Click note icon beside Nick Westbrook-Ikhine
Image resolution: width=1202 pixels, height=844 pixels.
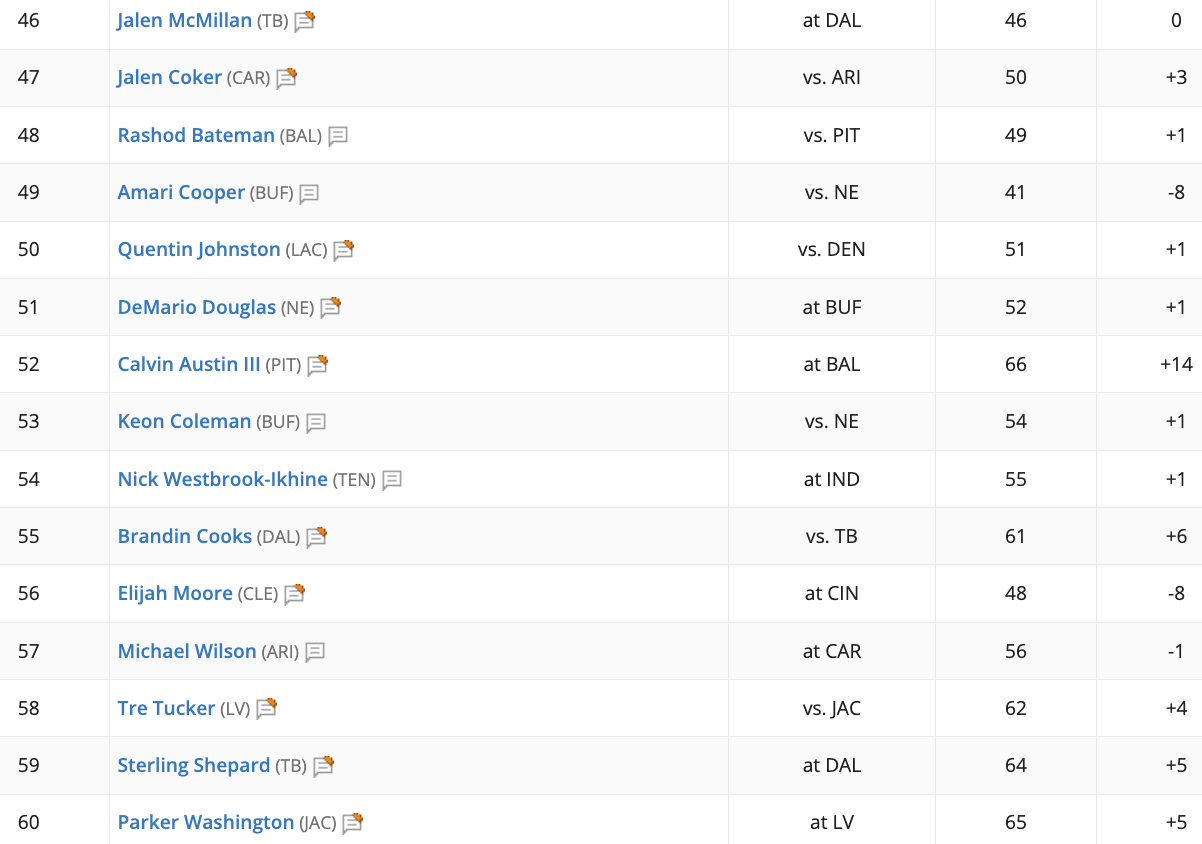392,480
